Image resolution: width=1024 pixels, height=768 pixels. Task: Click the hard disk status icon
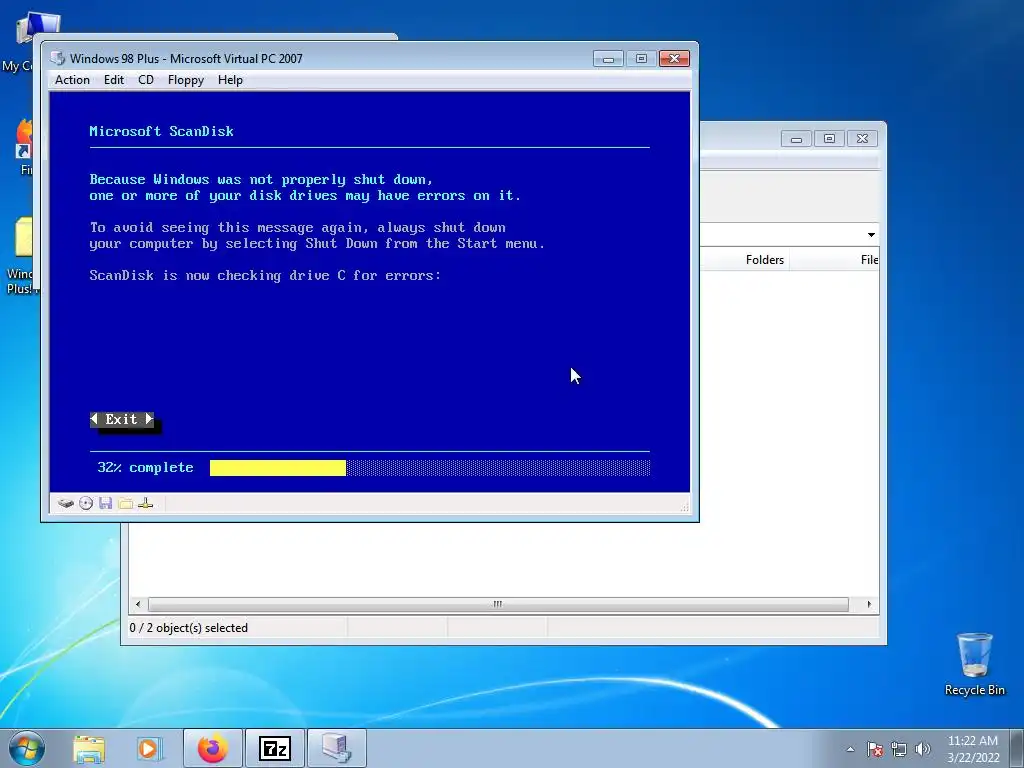[x=65, y=503]
